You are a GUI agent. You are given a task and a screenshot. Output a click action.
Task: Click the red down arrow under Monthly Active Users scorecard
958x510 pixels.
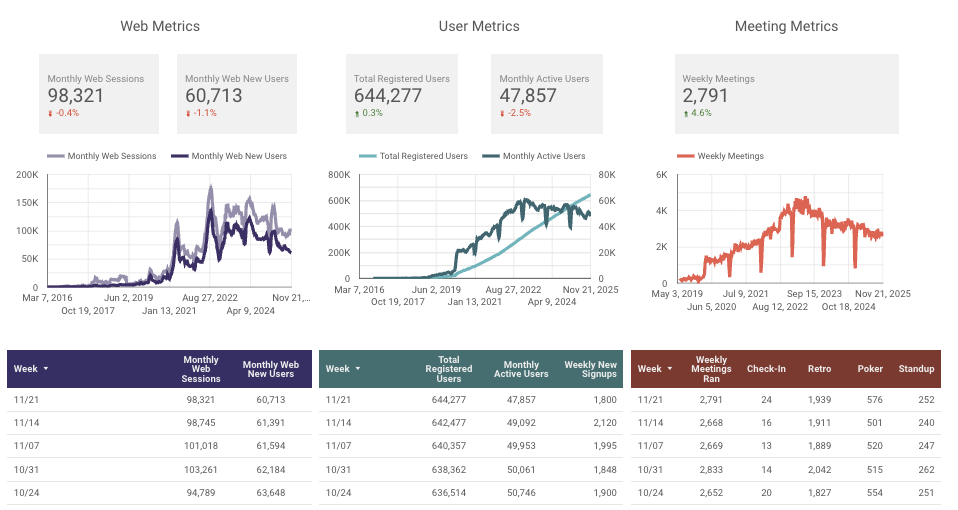click(503, 113)
